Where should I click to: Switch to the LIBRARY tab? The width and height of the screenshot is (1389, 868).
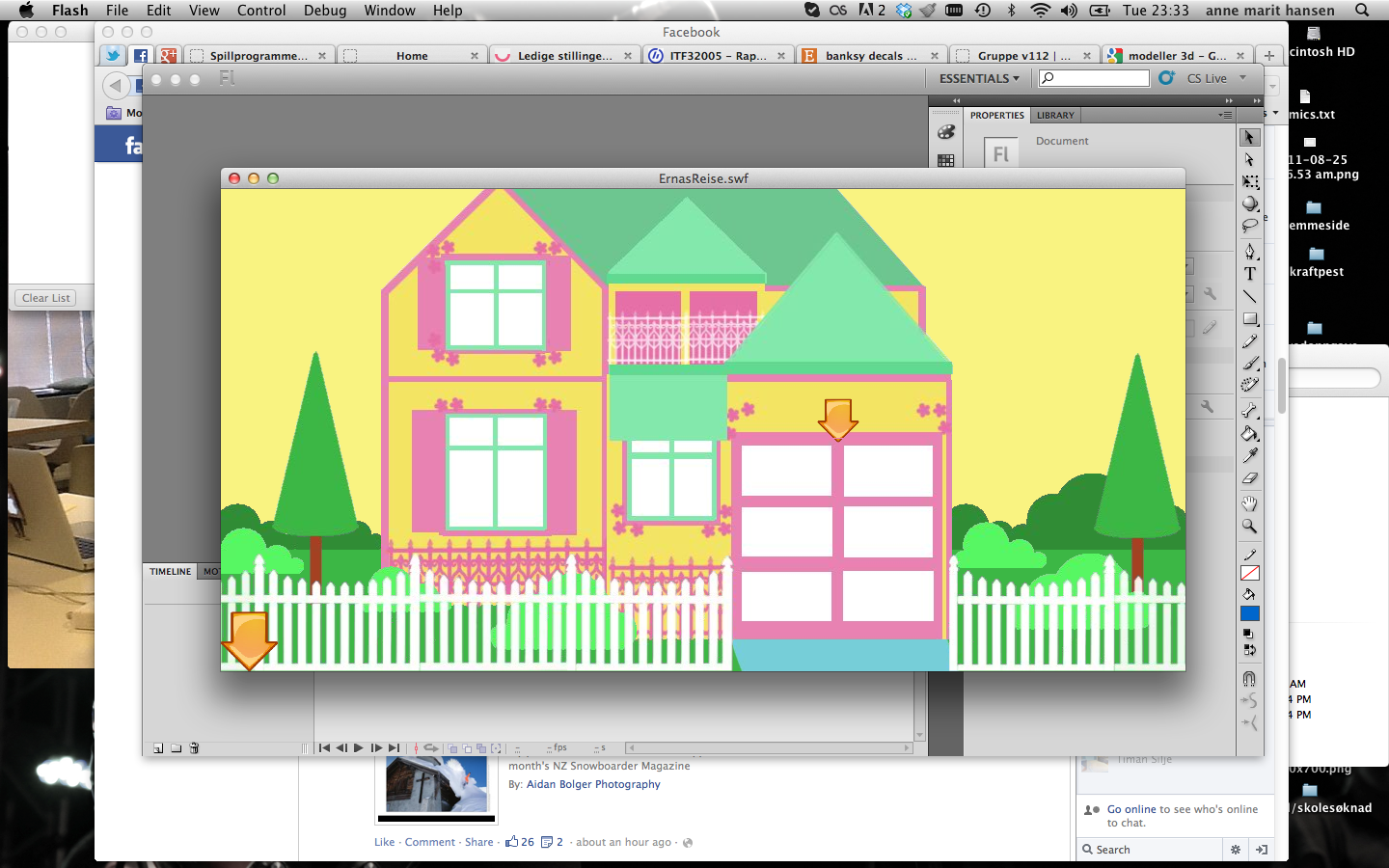click(x=1054, y=115)
